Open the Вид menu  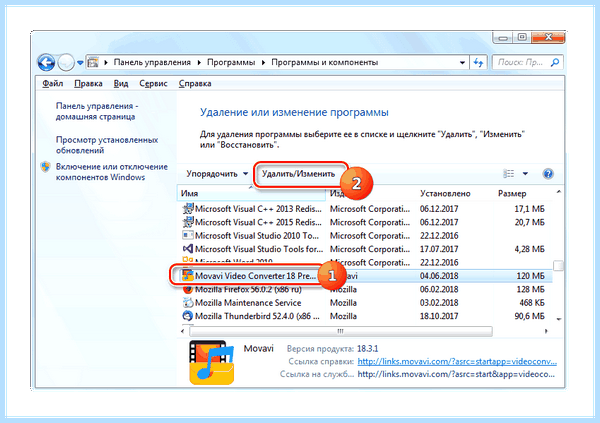click(121, 83)
